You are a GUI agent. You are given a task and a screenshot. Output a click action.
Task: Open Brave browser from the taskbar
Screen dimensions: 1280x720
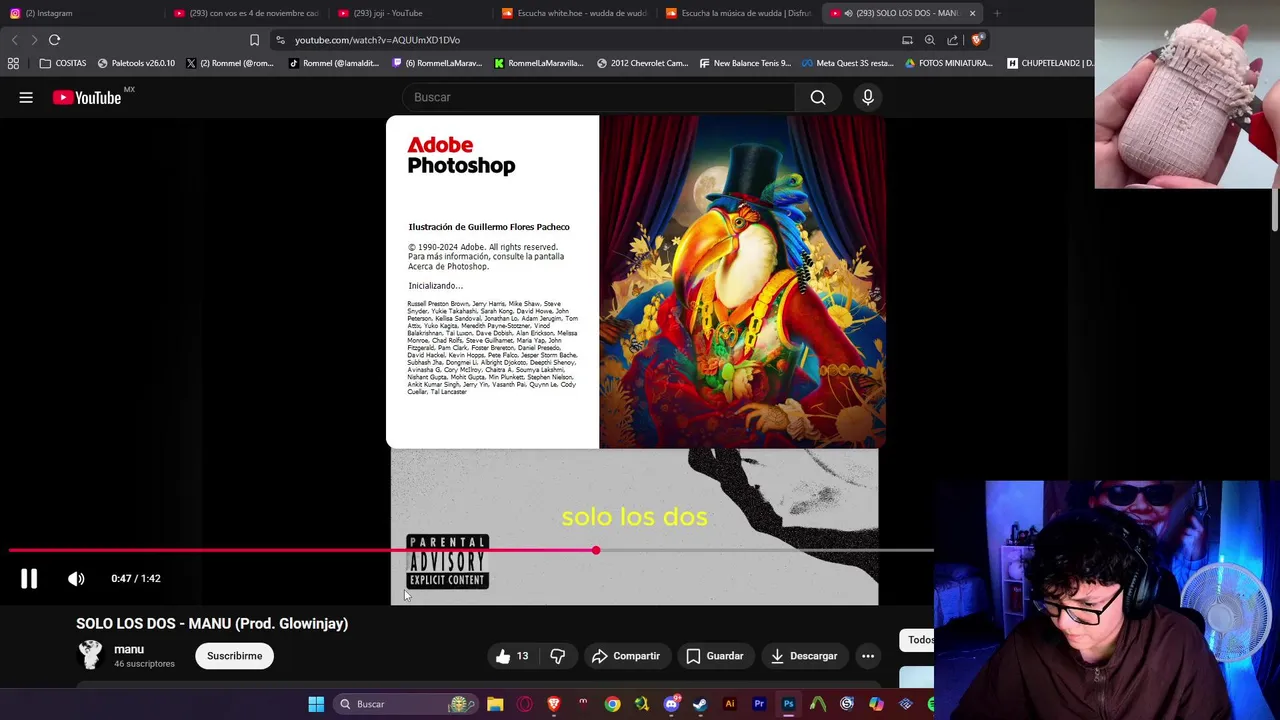554,704
